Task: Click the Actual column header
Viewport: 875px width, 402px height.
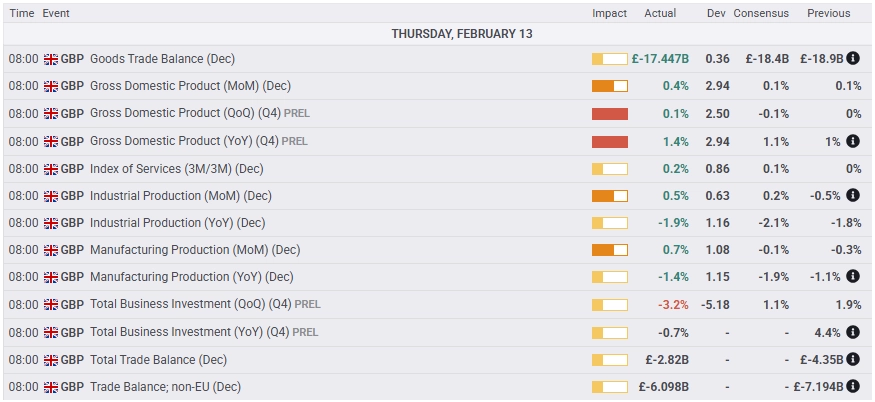Action: pos(660,13)
